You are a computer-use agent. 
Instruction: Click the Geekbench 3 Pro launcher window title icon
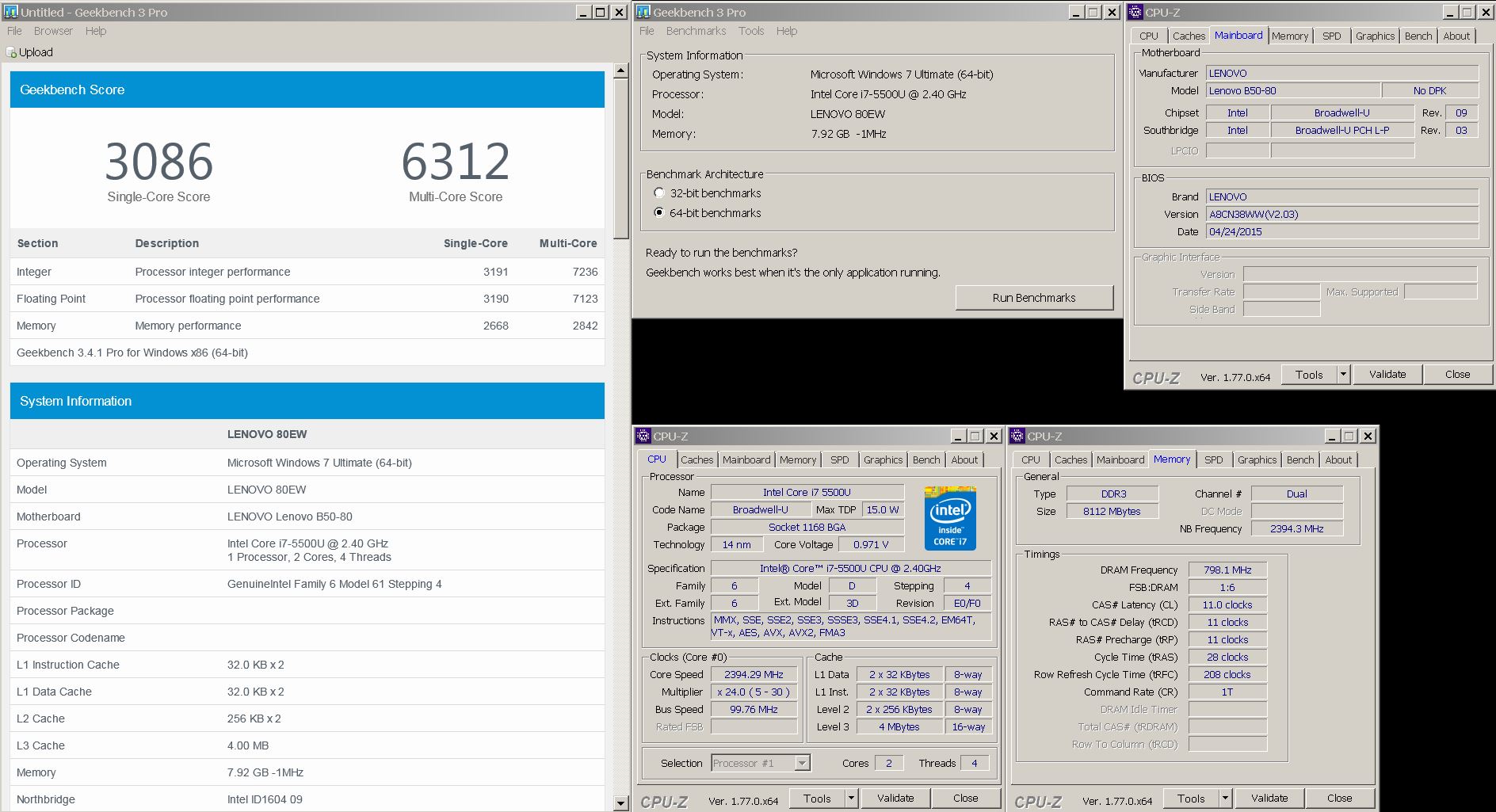pyautogui.click(x=643, y=12)
